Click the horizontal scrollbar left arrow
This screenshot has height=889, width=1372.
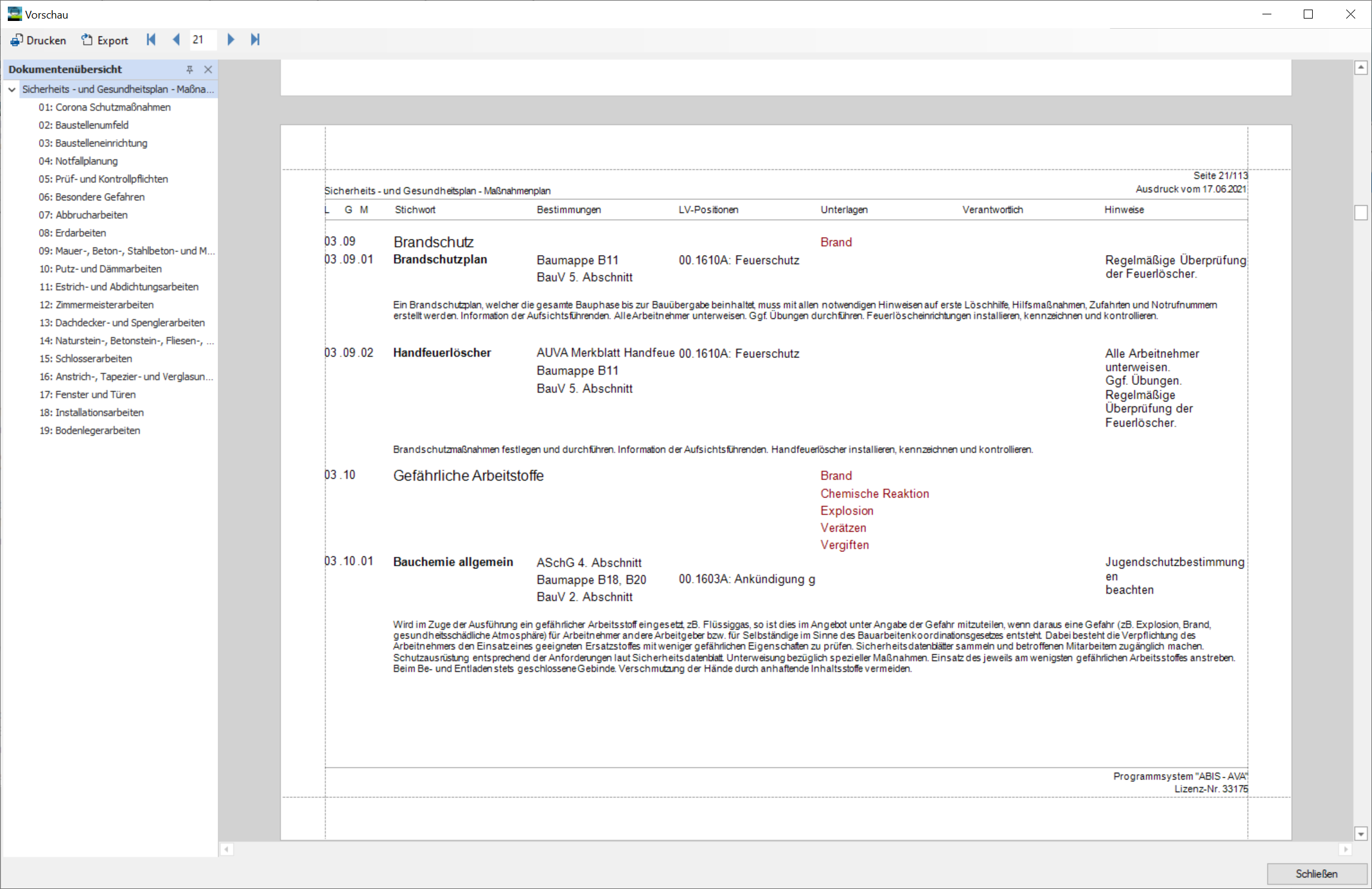pyautogui.click(x=226, y=849)
